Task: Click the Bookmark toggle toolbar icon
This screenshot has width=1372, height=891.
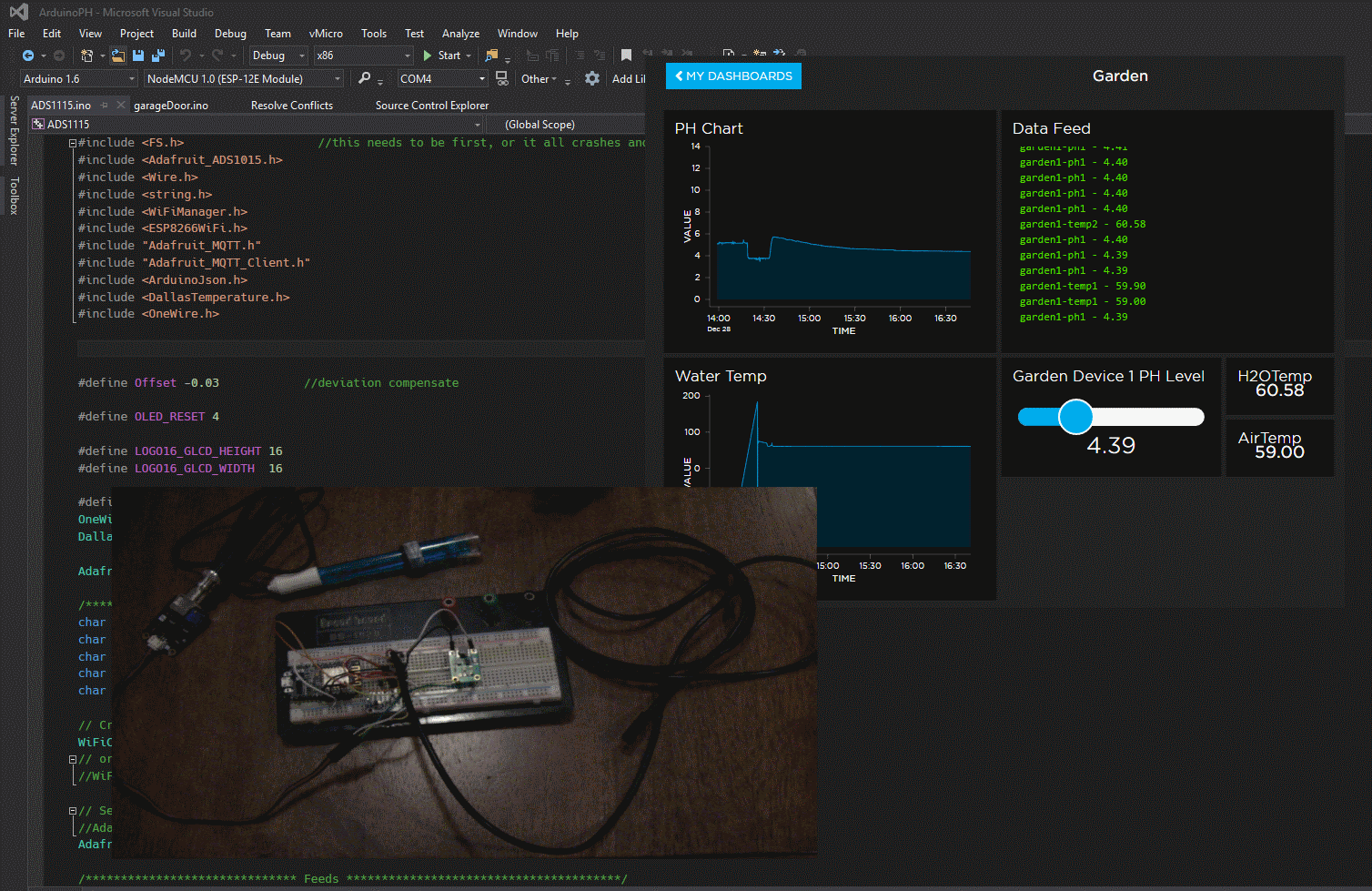Action: click(626, 56)
